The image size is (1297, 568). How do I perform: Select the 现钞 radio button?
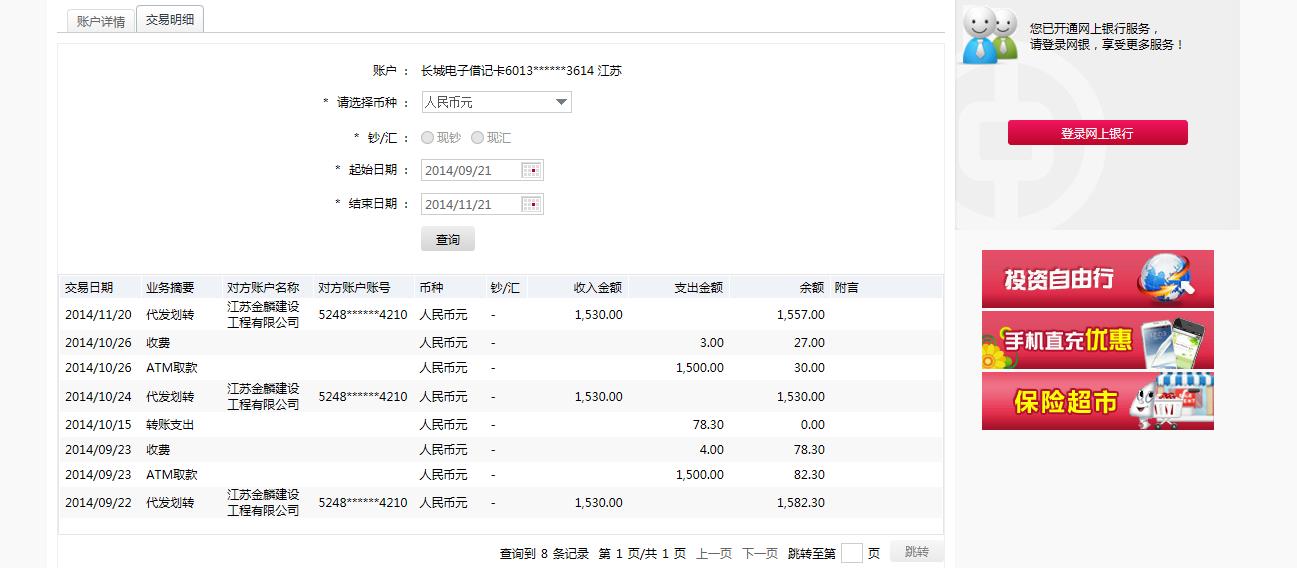point(428,138)
